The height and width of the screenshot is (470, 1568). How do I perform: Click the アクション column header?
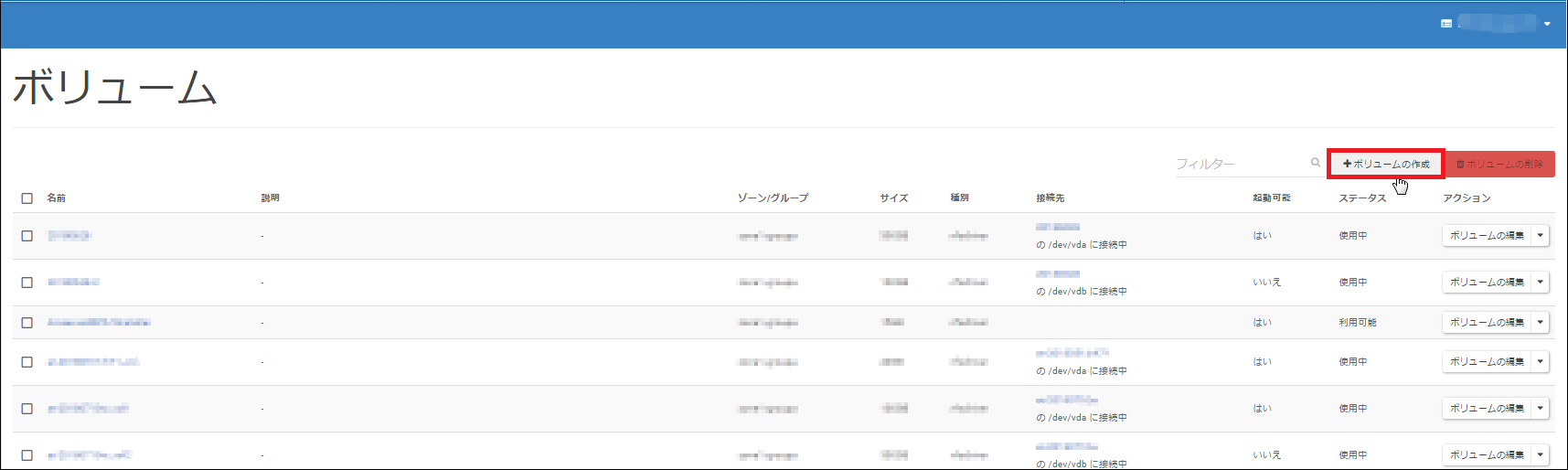click(1467, 198)
